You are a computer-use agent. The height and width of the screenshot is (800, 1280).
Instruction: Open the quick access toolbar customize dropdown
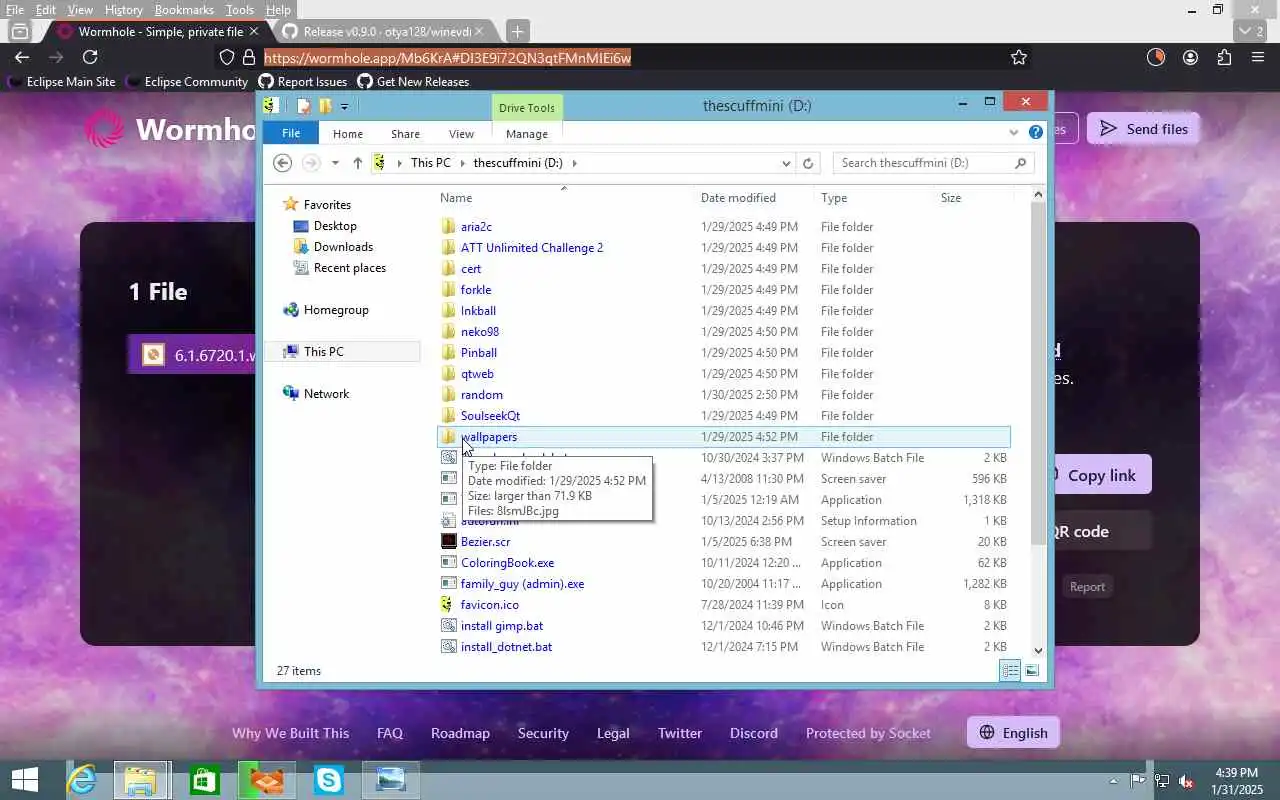pyautogui.click(x=344, y=106)
